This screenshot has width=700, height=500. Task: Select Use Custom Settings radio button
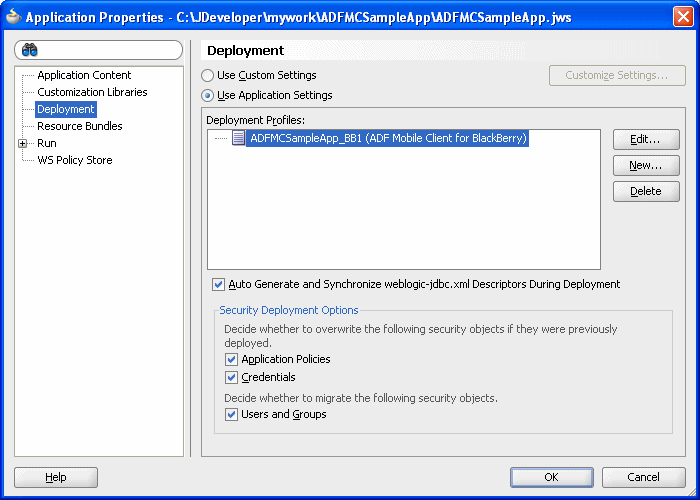207,75
